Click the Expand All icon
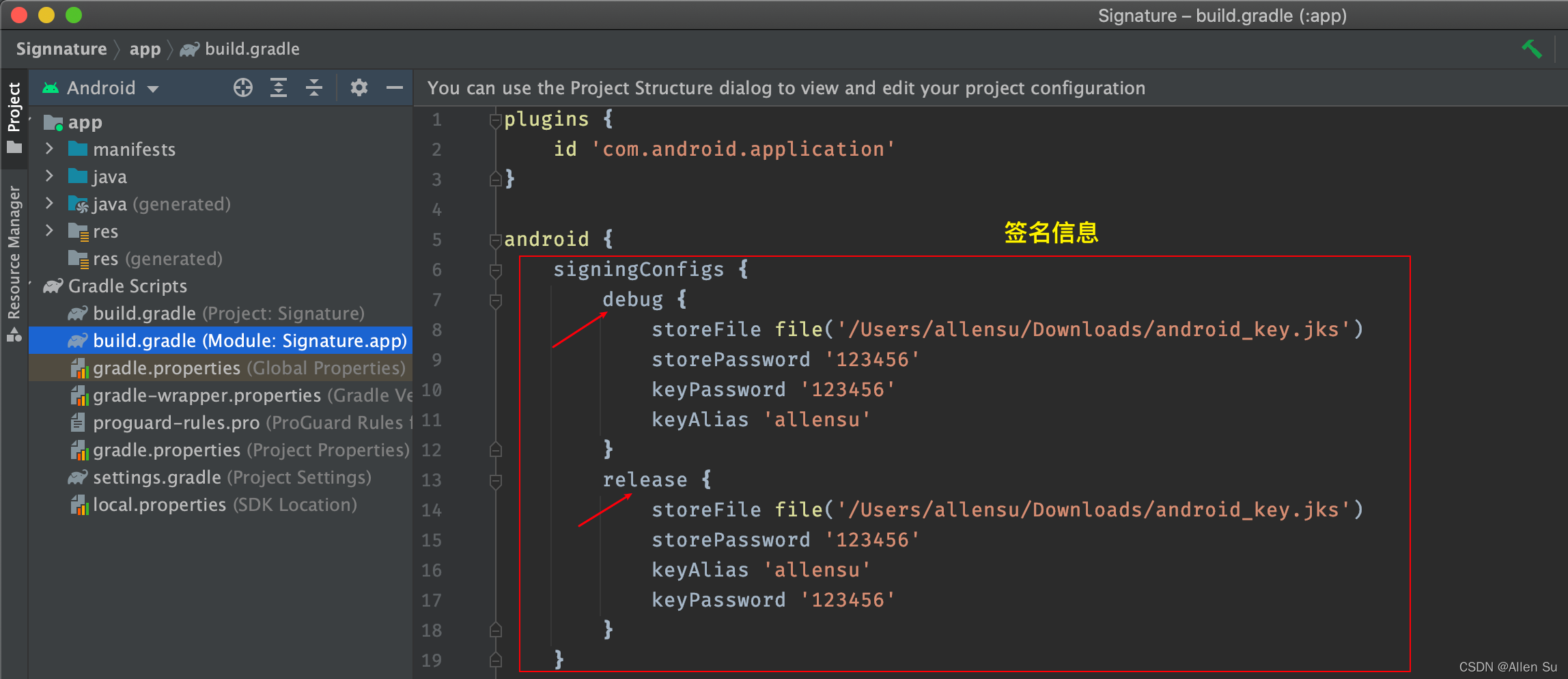Viewport: 1568px width, 679px height. [x=279, y=87]
